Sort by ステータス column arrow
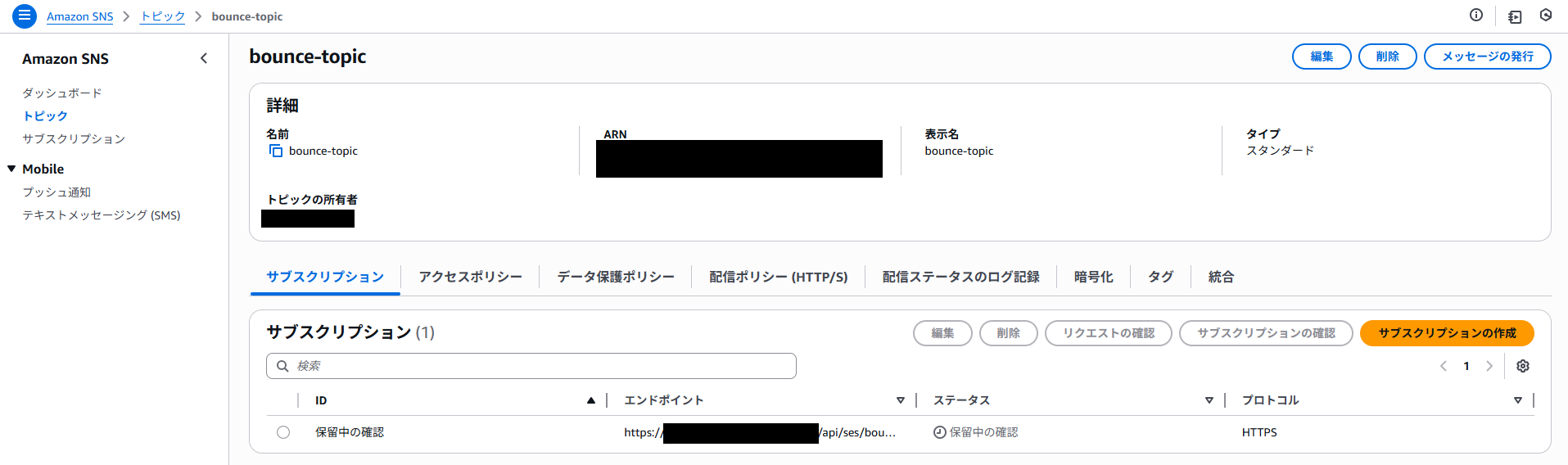 [1209, 400]
